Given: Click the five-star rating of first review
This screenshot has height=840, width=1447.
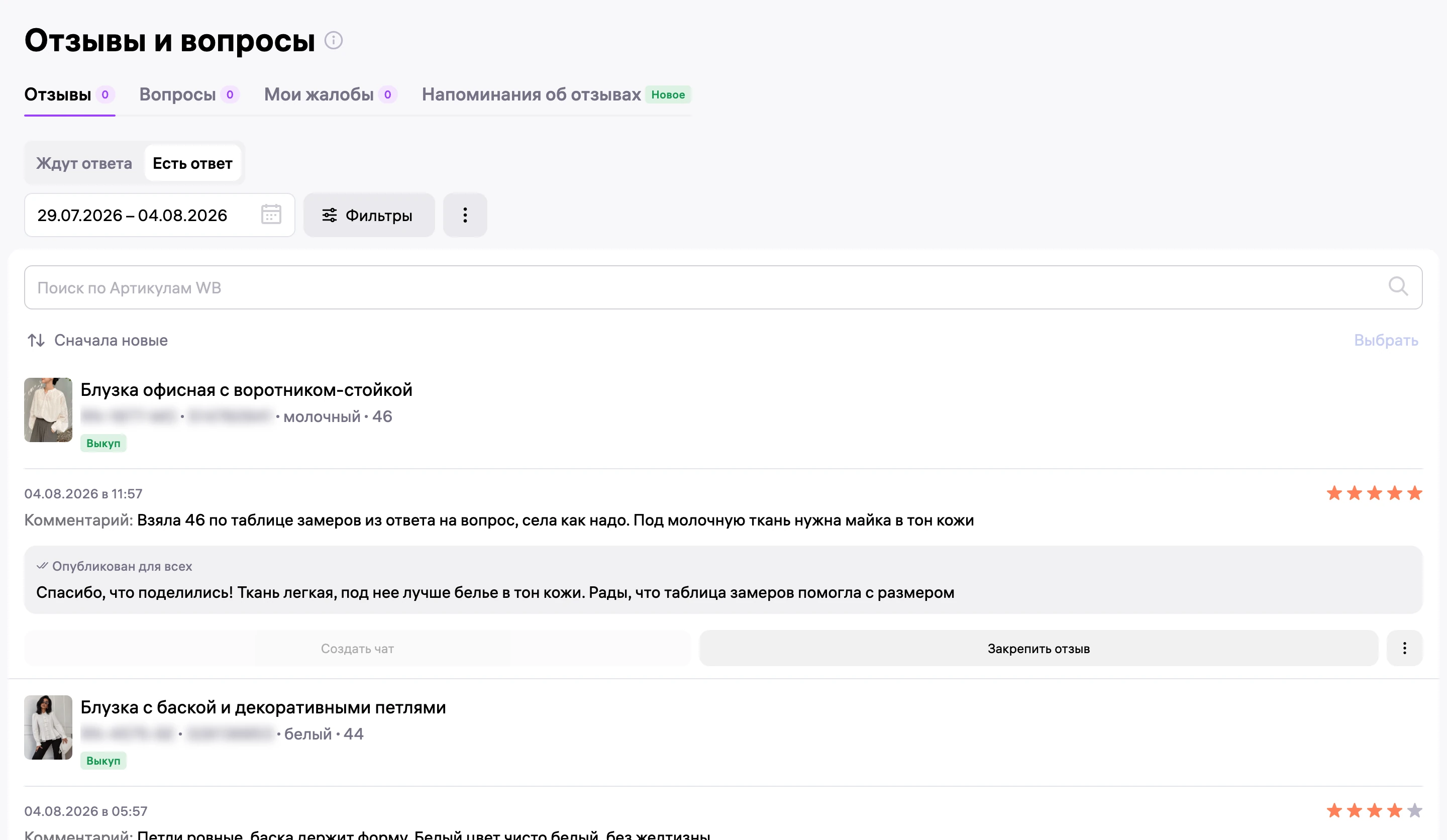Looking at the screenshot, I should click(1374, 493).
